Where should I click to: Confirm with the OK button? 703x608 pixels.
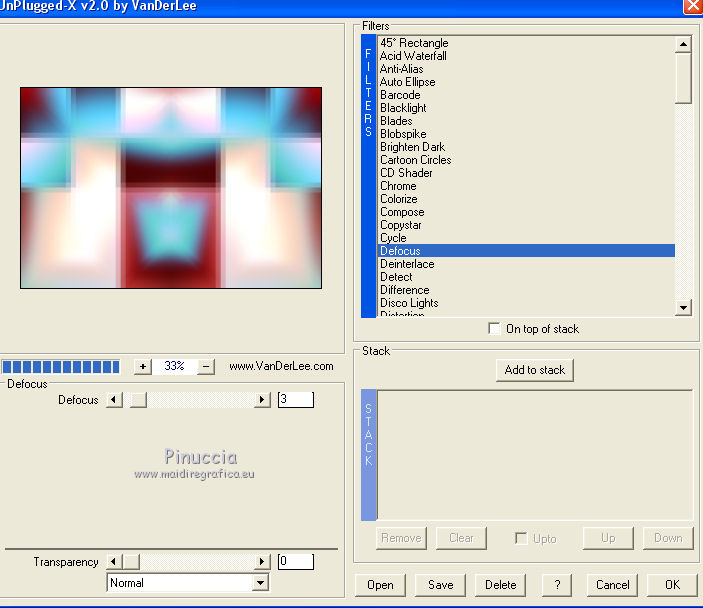coord(672,585)
